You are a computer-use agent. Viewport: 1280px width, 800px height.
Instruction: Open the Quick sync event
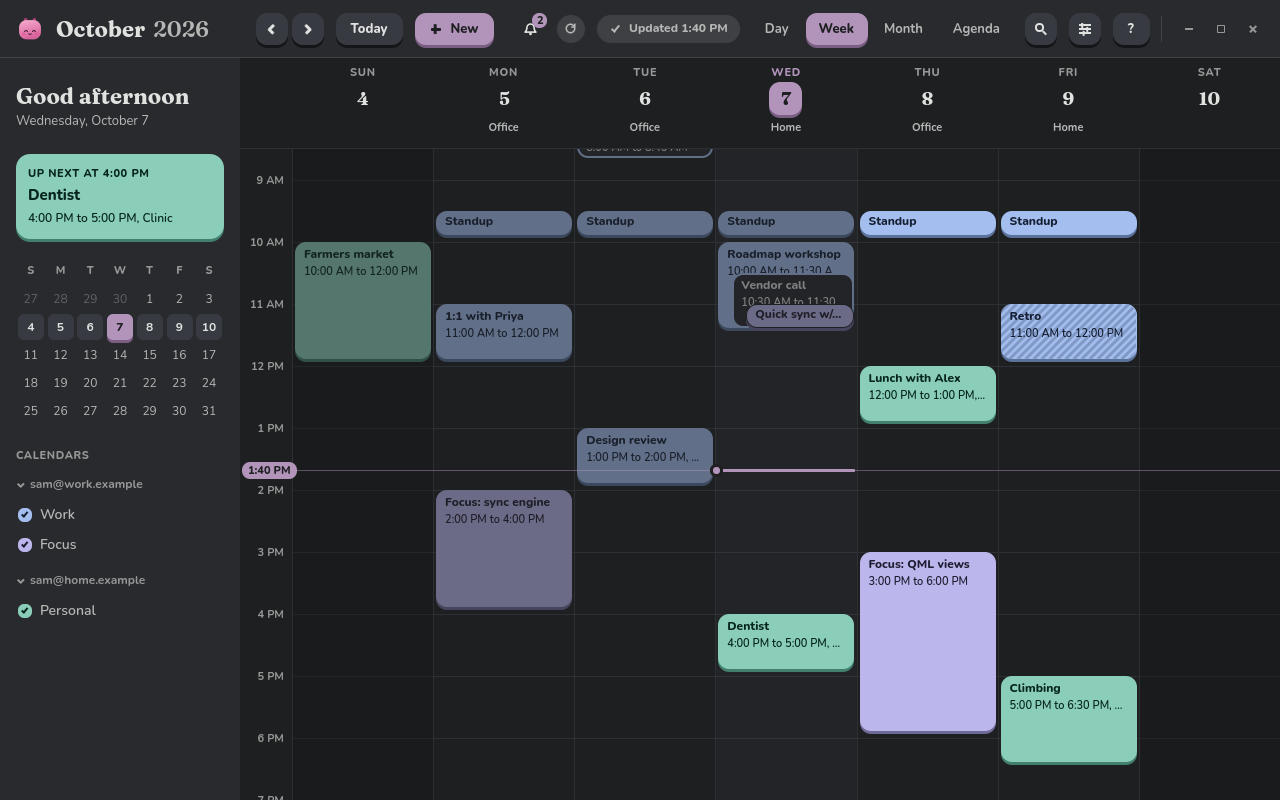[800, 315]
